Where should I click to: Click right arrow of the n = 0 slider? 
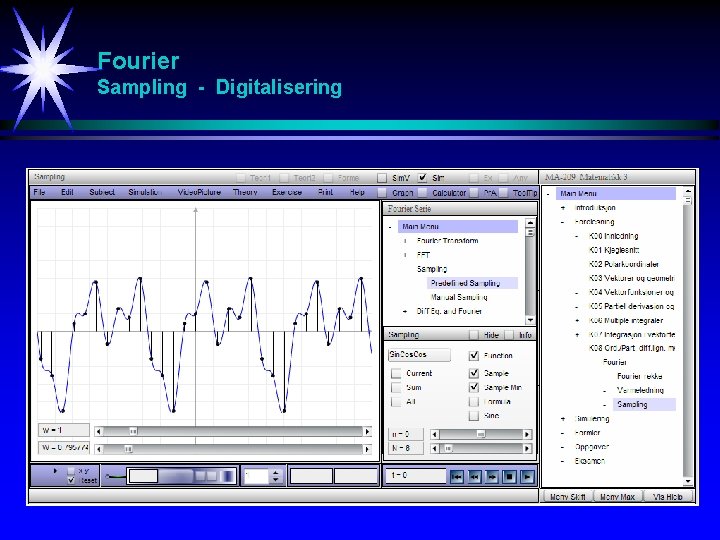[x=527, y=434]
